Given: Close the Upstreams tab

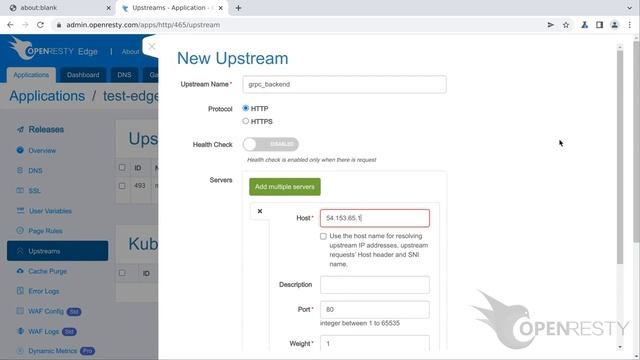Looking at the screenshot, I should (x=220, y=8).
